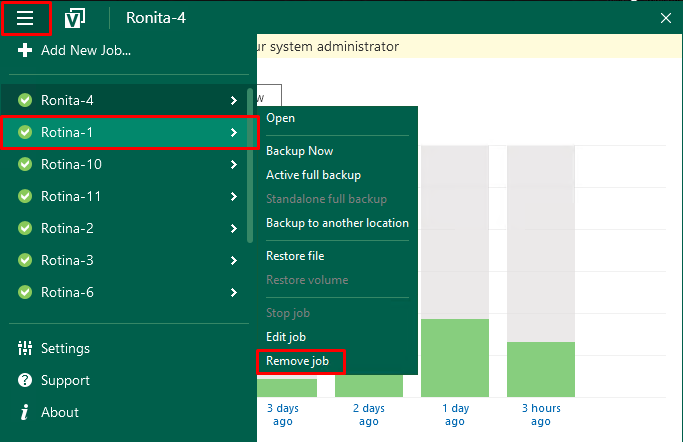Expand the Rotina-1 job submenu arrow

point(234,132)
